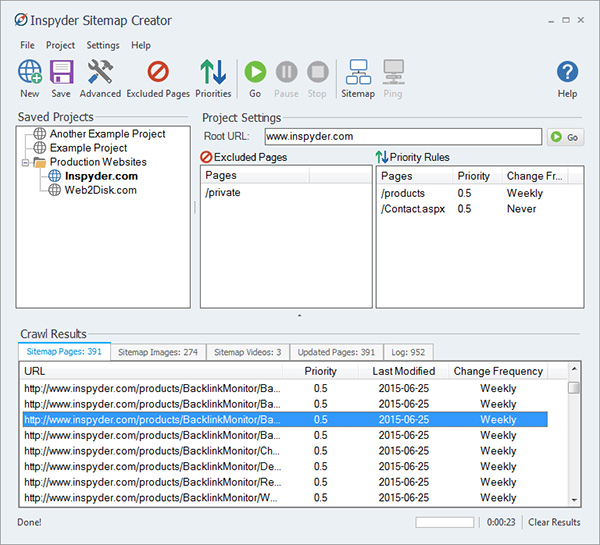
Task: Open the Settings menu
Action: (x=103, y=45)
